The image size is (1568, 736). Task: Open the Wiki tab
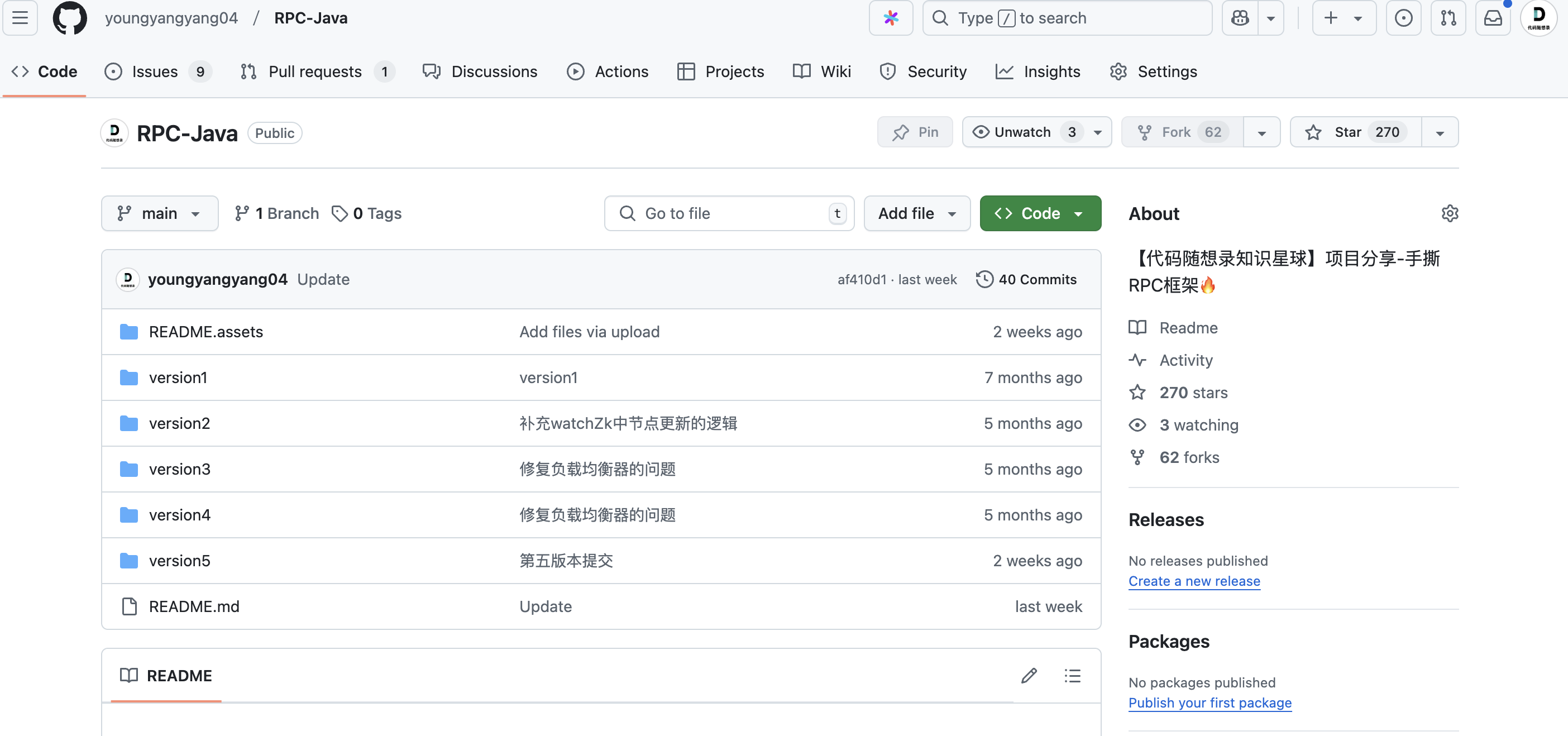point(822,71)
